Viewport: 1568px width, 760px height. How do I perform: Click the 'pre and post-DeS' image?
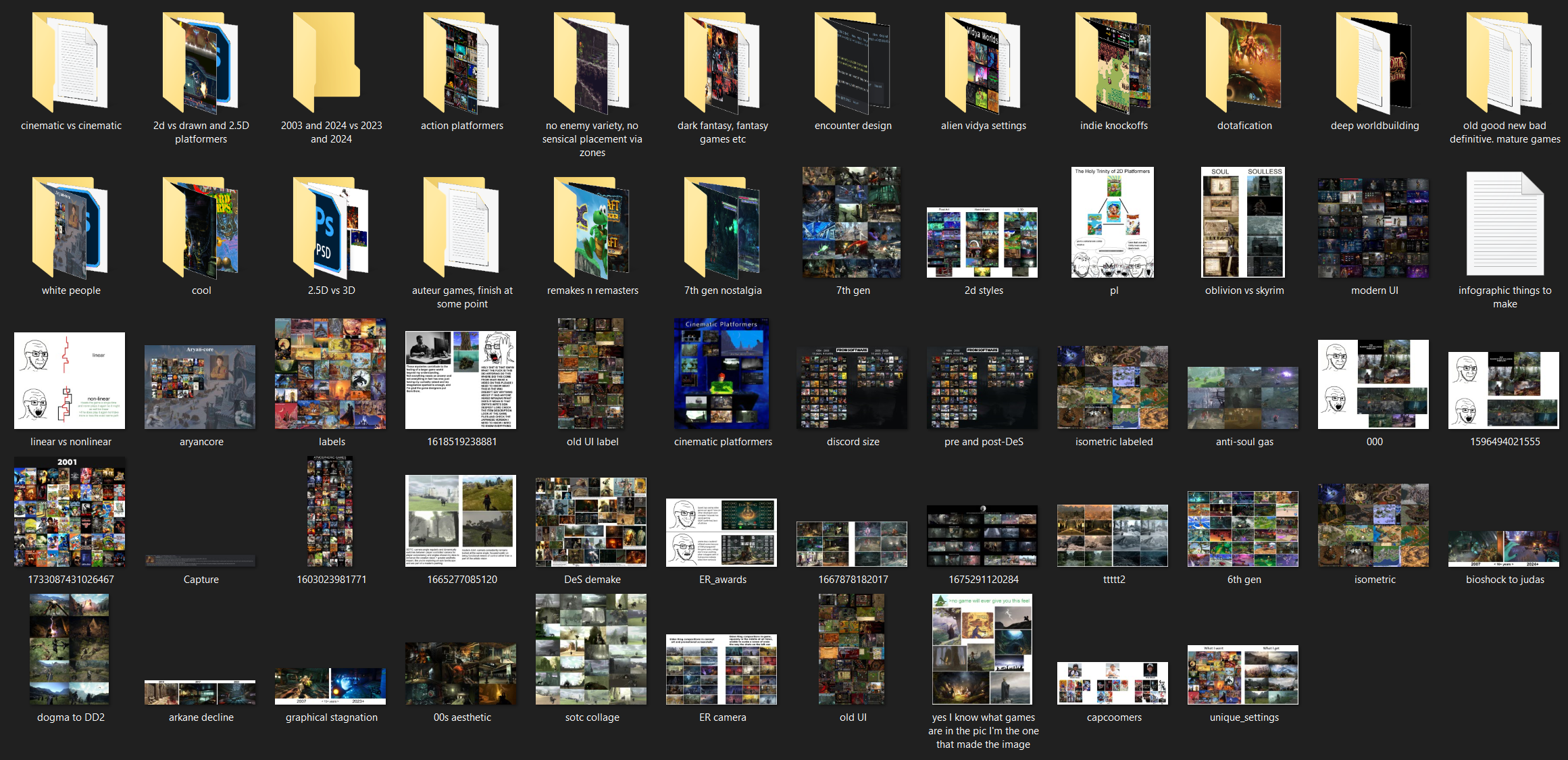point(982,388)
